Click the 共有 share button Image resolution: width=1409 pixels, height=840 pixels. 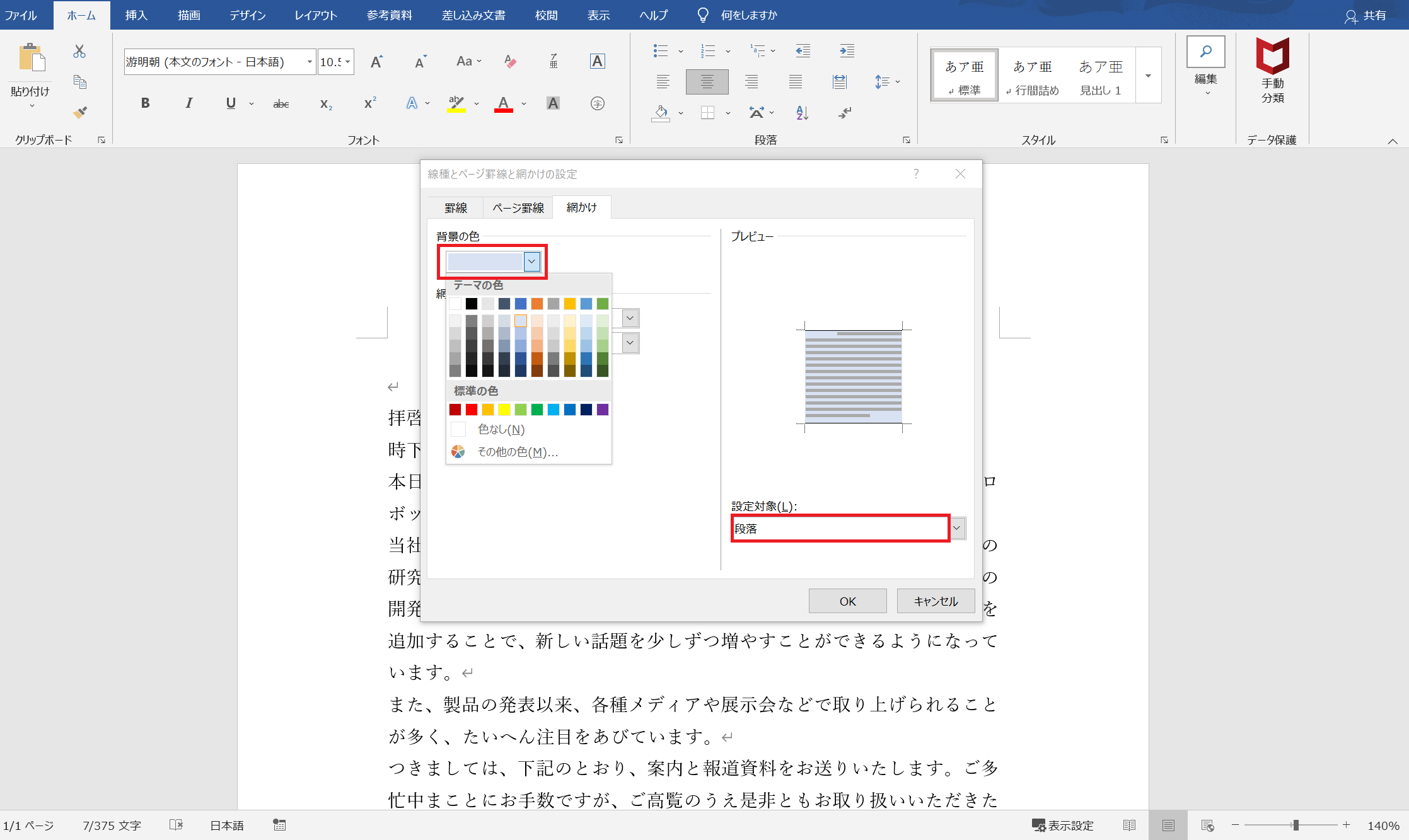(1366, 16)
